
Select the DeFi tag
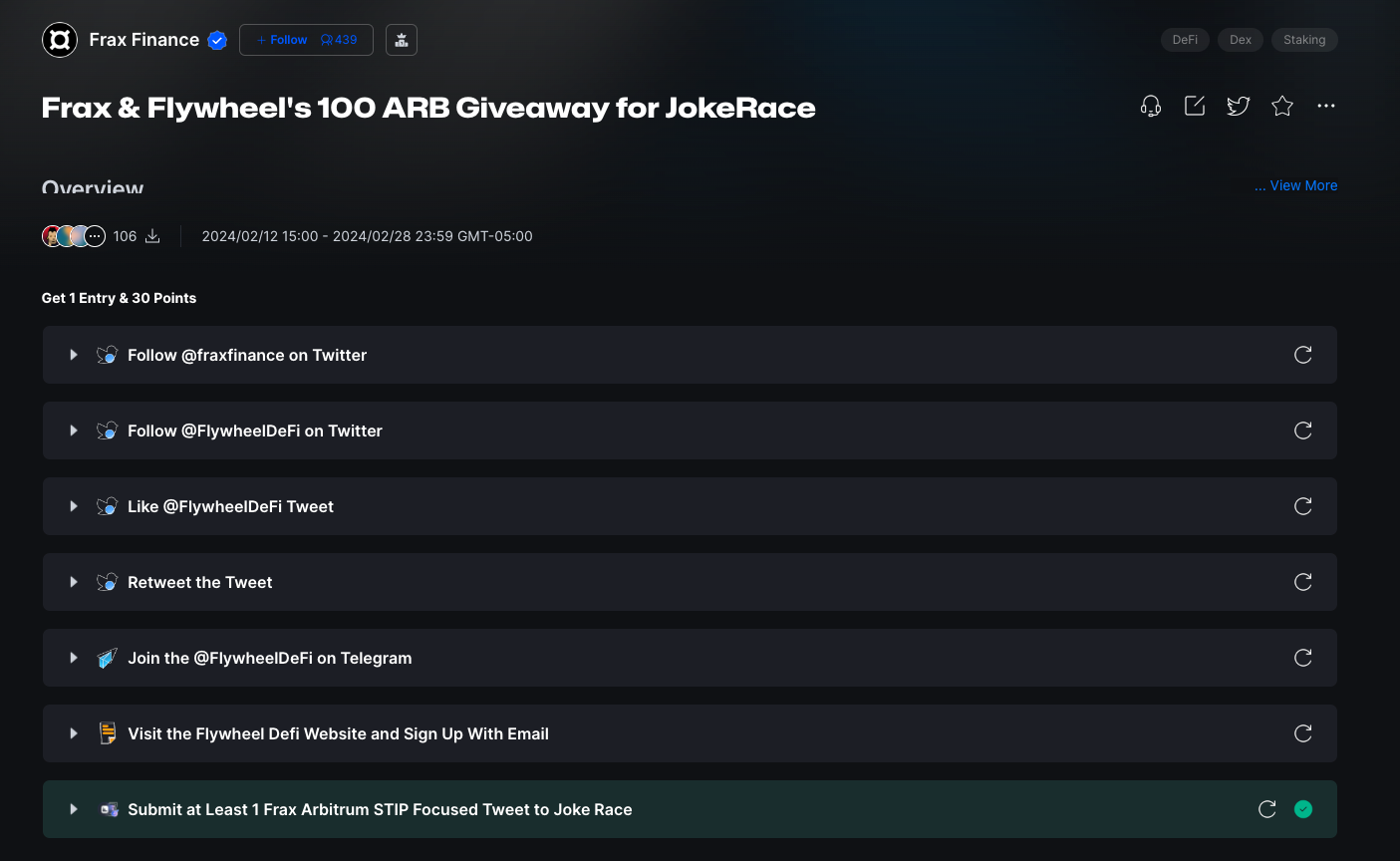tap(1185, 40)
